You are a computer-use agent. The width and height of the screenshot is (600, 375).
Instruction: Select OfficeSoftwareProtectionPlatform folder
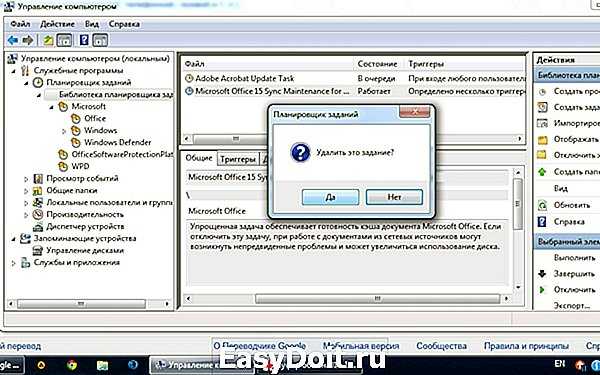pos(122,154)
